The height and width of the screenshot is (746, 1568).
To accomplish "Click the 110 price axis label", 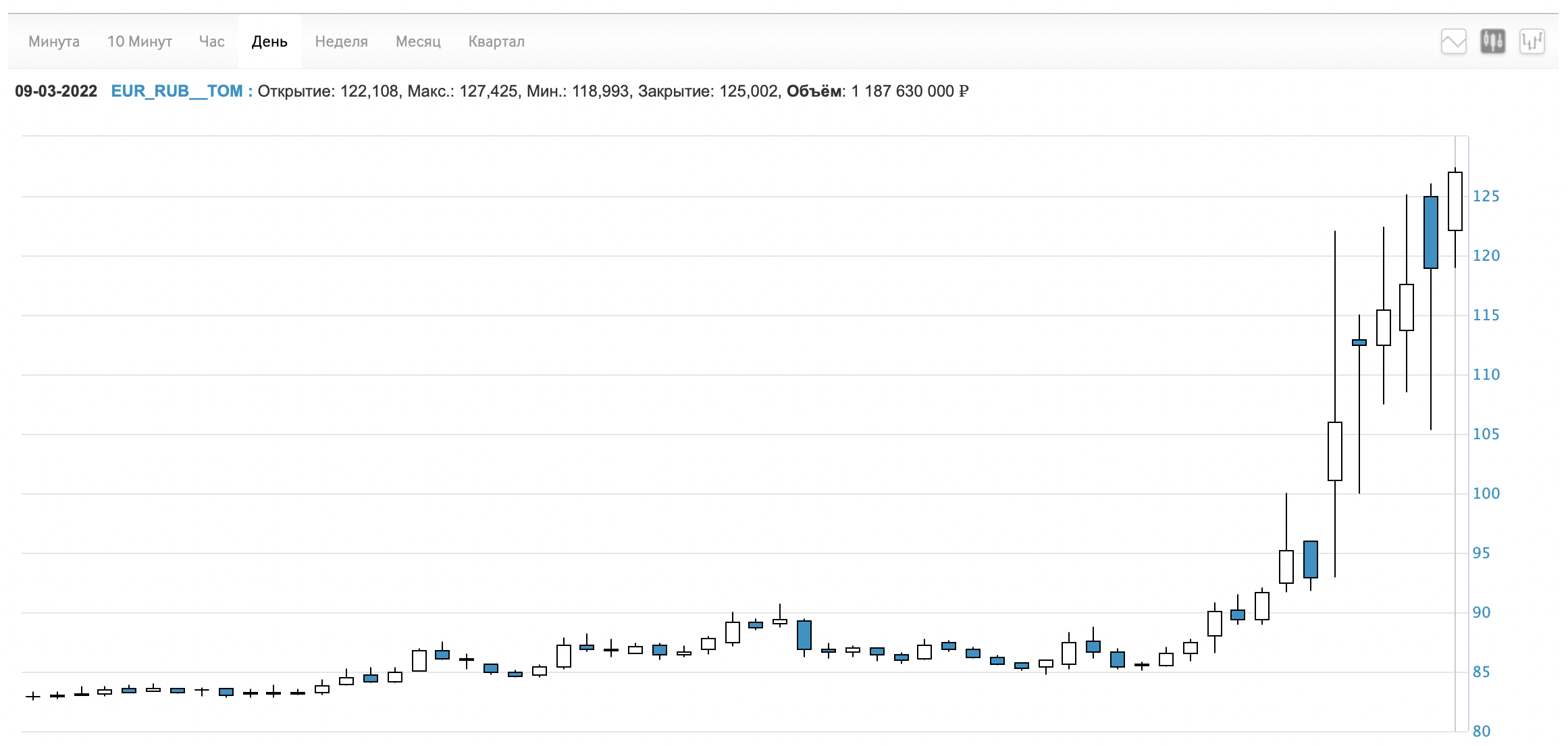I will 1486,374.
